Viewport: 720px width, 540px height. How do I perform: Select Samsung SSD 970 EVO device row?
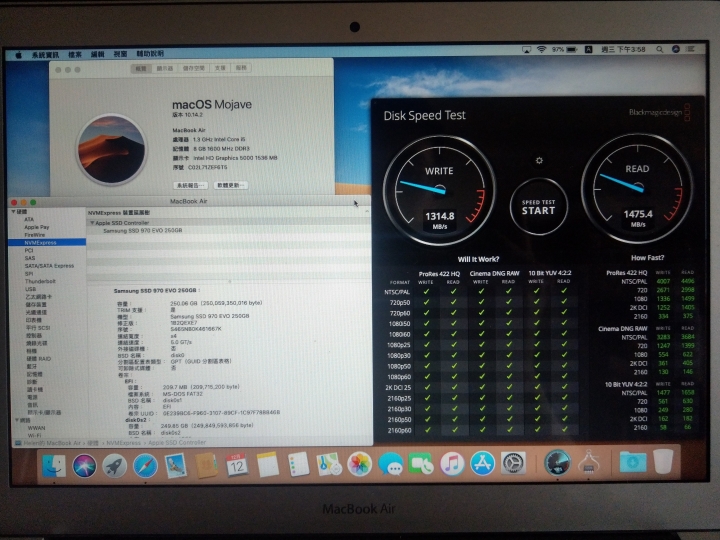(228, 231)
